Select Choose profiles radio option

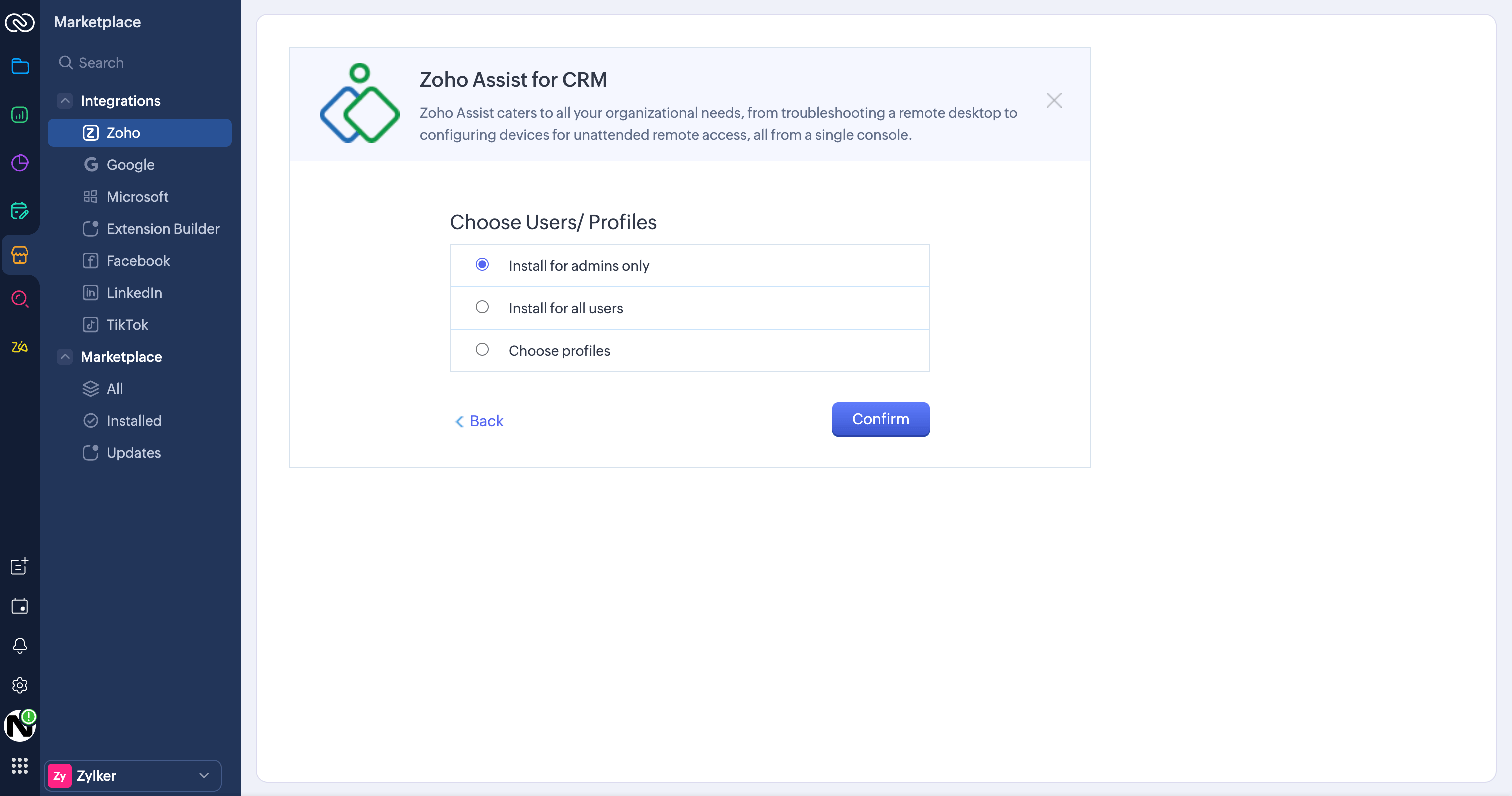(x=482, y=350)
